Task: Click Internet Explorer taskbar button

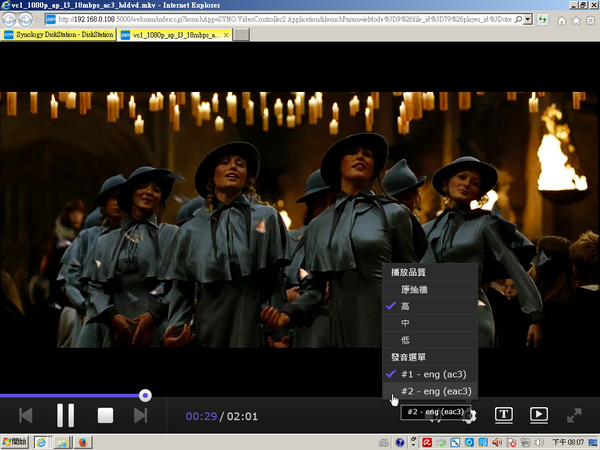Action: (x=41, y=442)
